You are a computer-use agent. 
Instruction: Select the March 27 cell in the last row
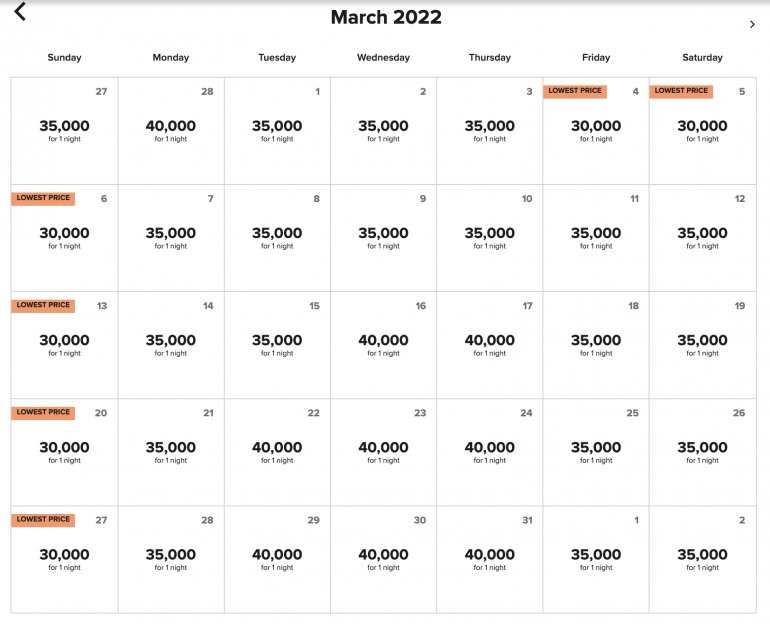pos(64,559)
